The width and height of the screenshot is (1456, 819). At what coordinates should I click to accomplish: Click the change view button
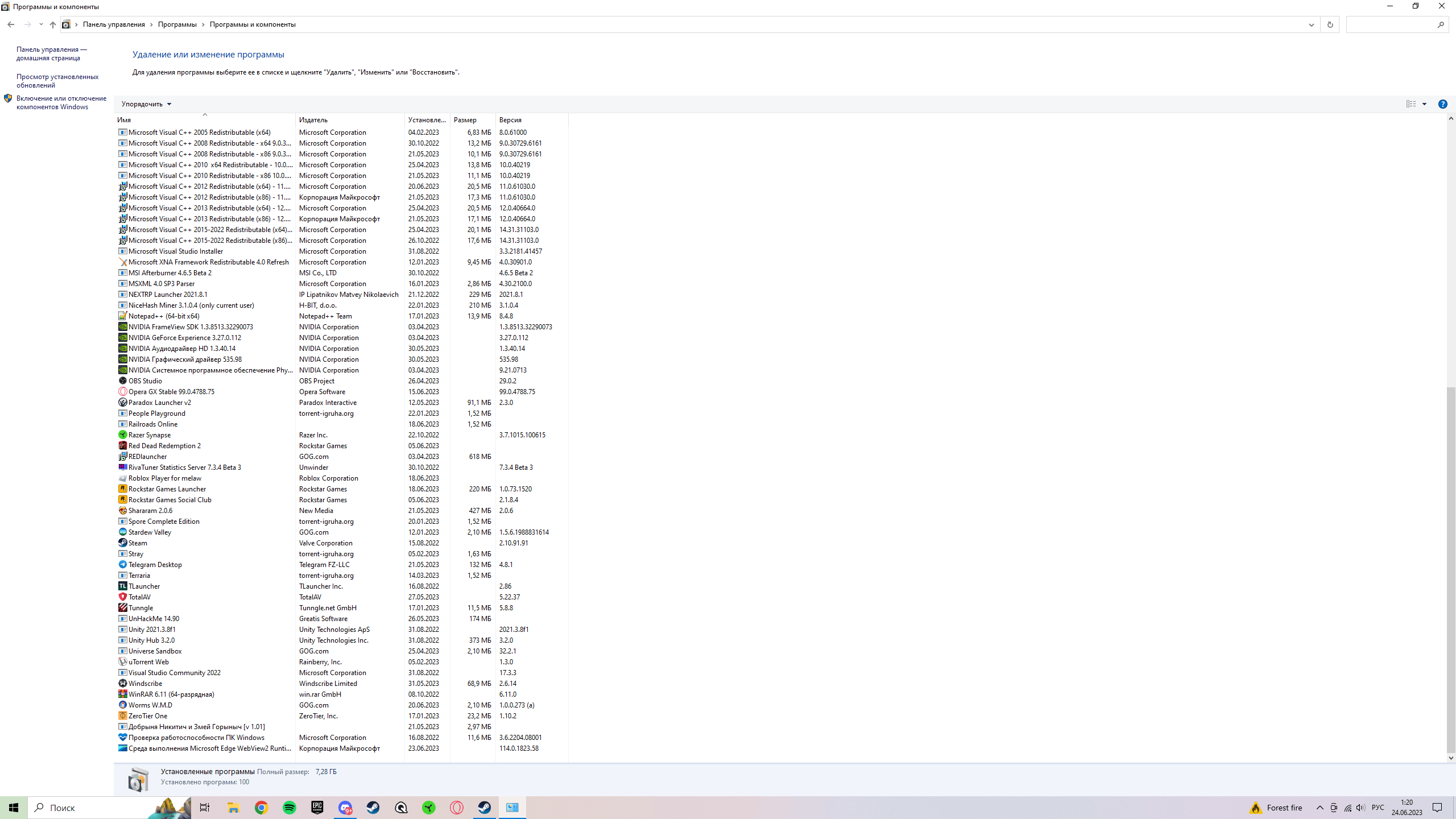[x=1411, y=104]
